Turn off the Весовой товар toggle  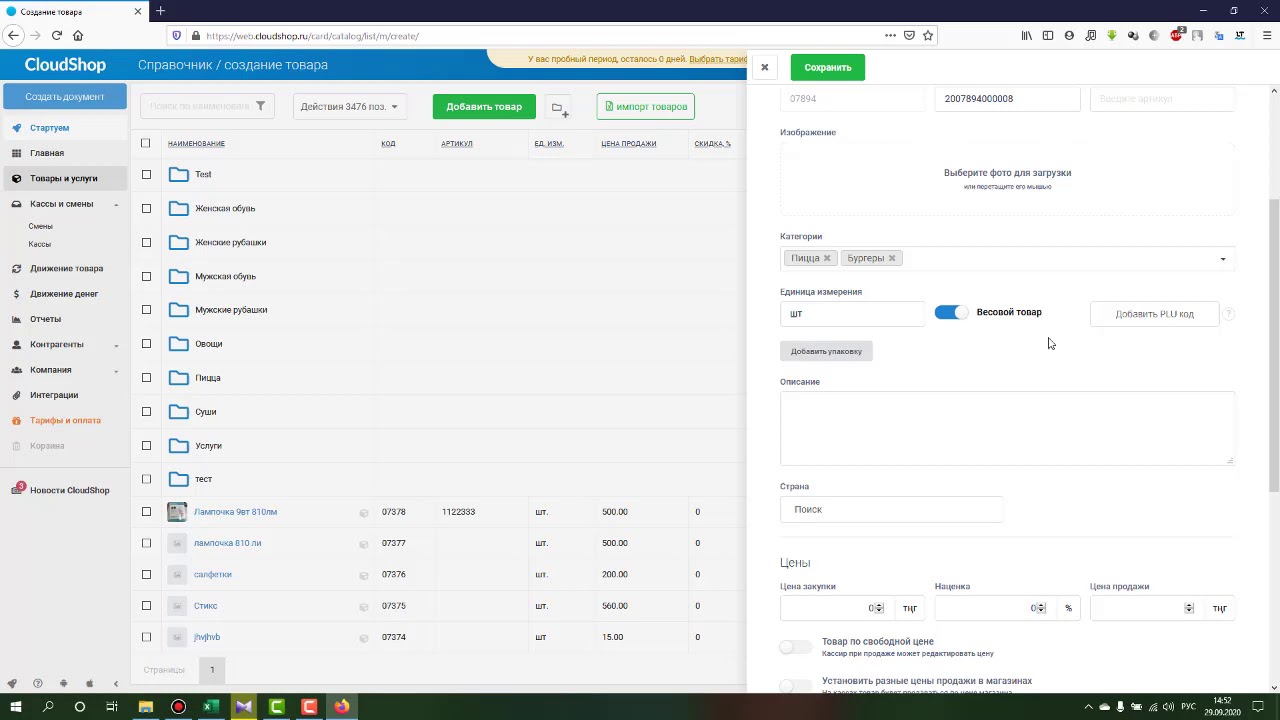(951, 312)
